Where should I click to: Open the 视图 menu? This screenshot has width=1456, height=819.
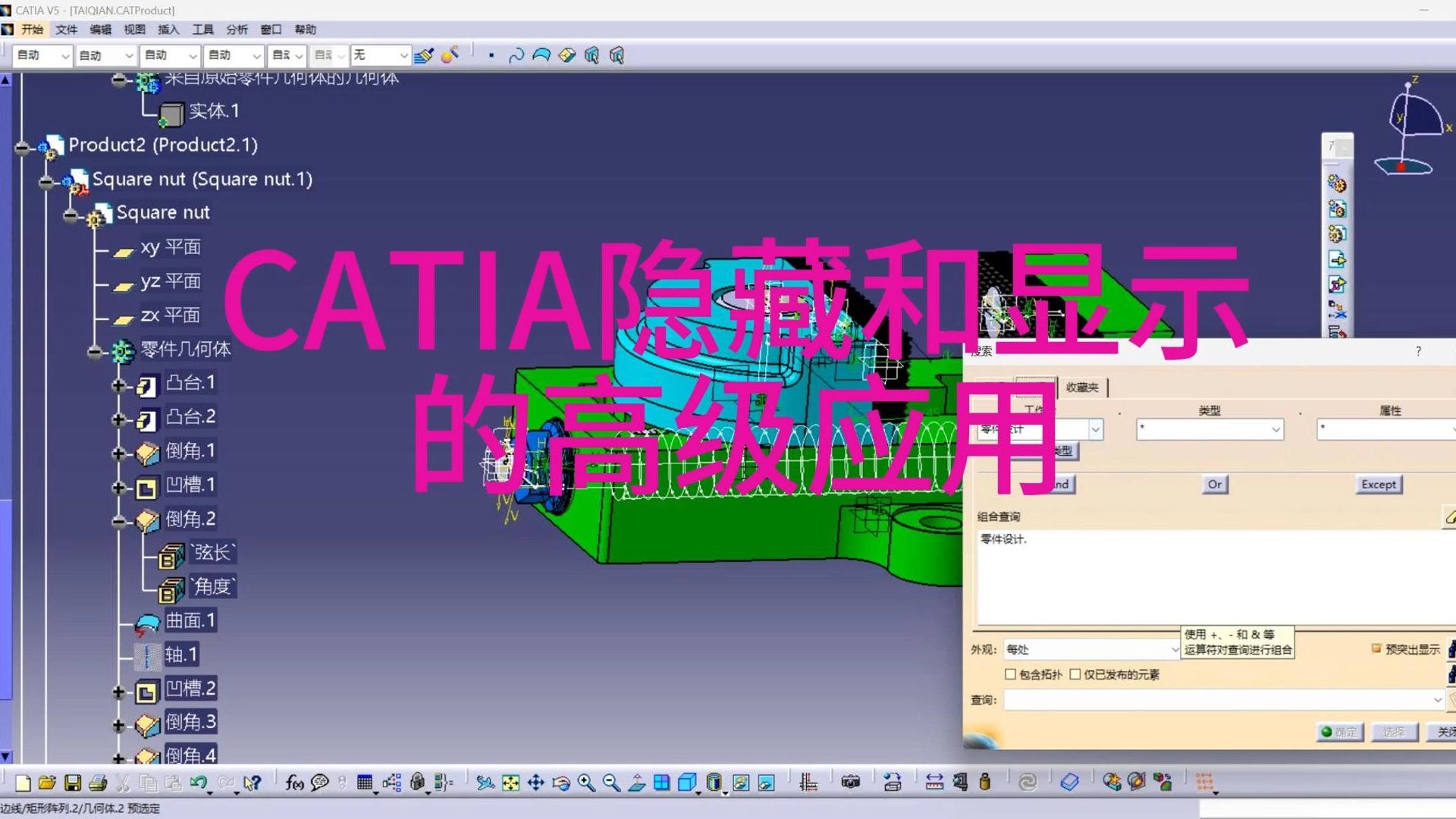tap(135, 30)
